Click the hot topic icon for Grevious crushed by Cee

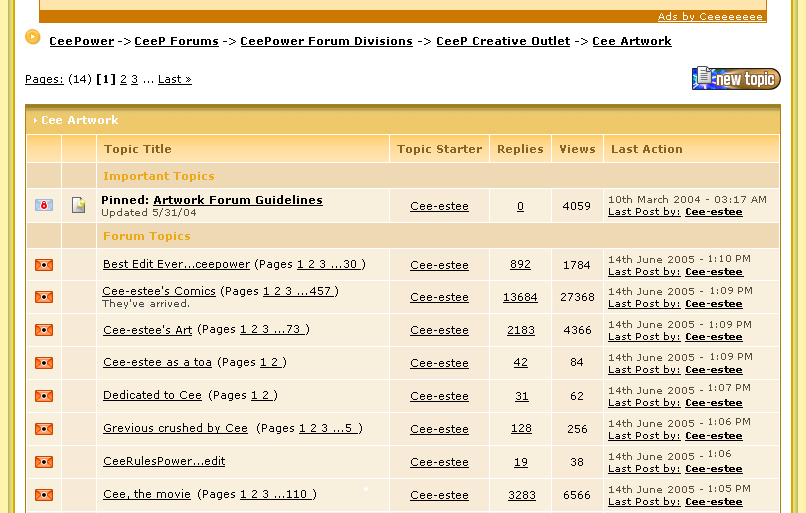click(44, 429)
